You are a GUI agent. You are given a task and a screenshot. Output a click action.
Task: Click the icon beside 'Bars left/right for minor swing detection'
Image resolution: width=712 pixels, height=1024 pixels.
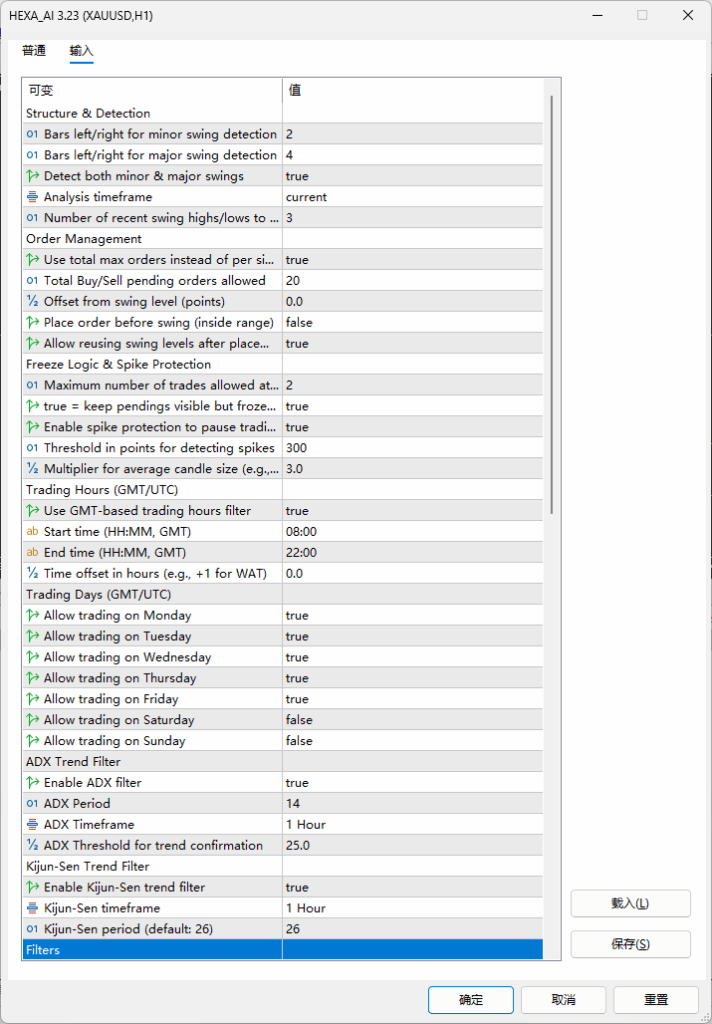[x=32, y=134]
